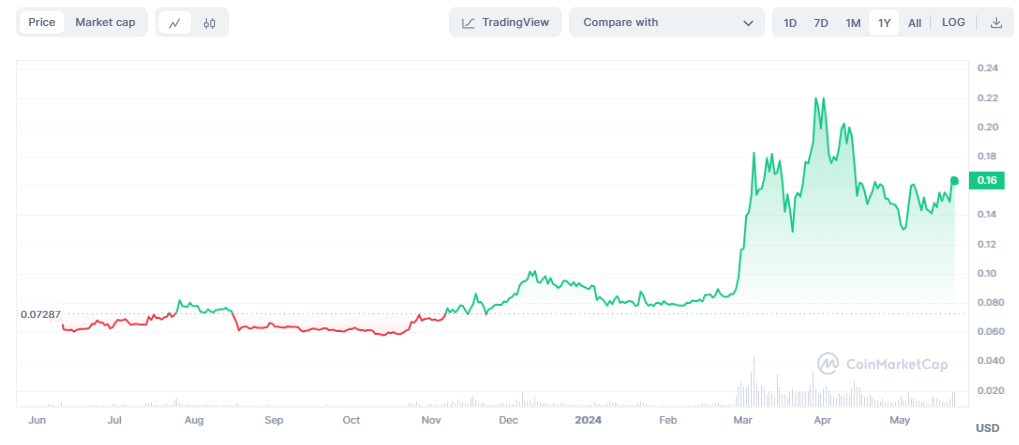This screenshot has height=445, width=1019.
Task: Toggle LOG scale on chart
Action: (954, 22)
